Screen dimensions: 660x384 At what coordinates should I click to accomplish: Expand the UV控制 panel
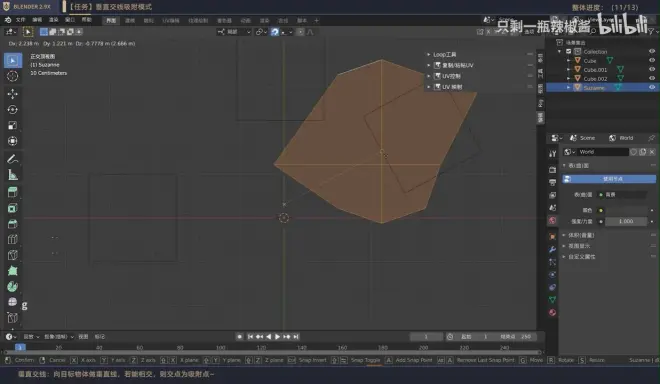click(x=428, y=76)
